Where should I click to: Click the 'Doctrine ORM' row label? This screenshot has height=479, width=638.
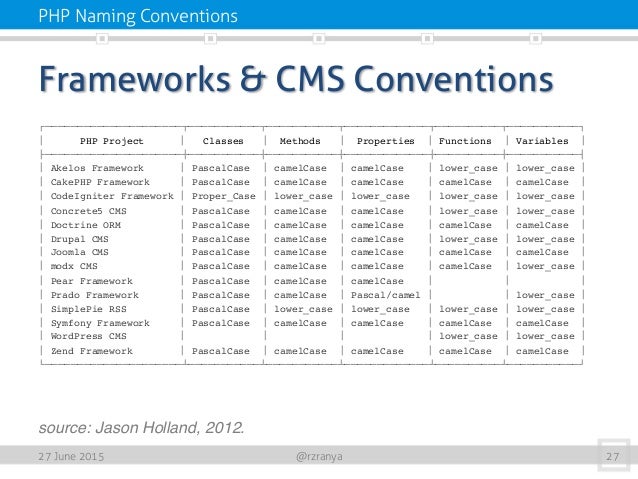pos(86,225)
